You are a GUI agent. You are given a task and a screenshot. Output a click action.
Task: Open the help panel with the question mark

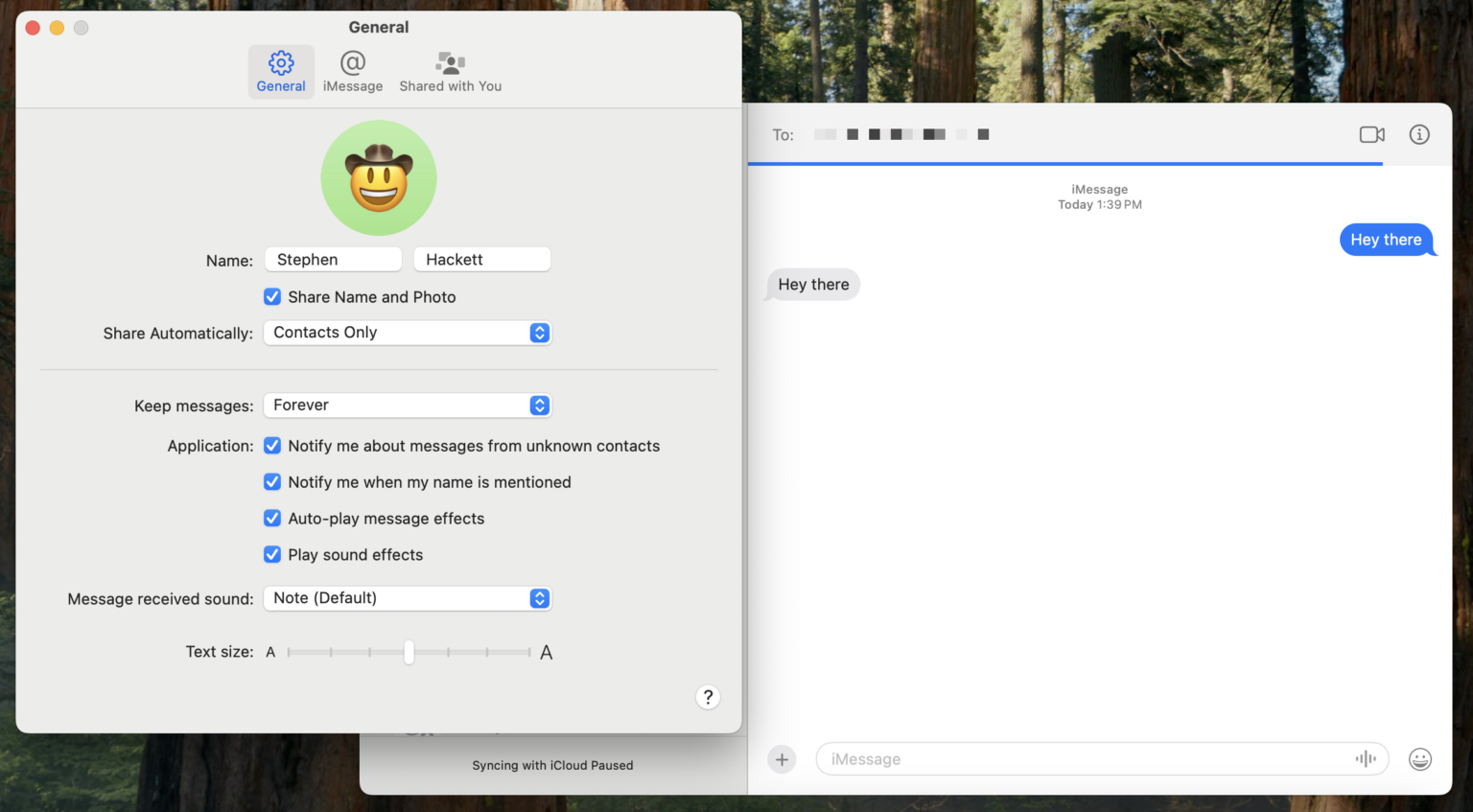[708, 697]
